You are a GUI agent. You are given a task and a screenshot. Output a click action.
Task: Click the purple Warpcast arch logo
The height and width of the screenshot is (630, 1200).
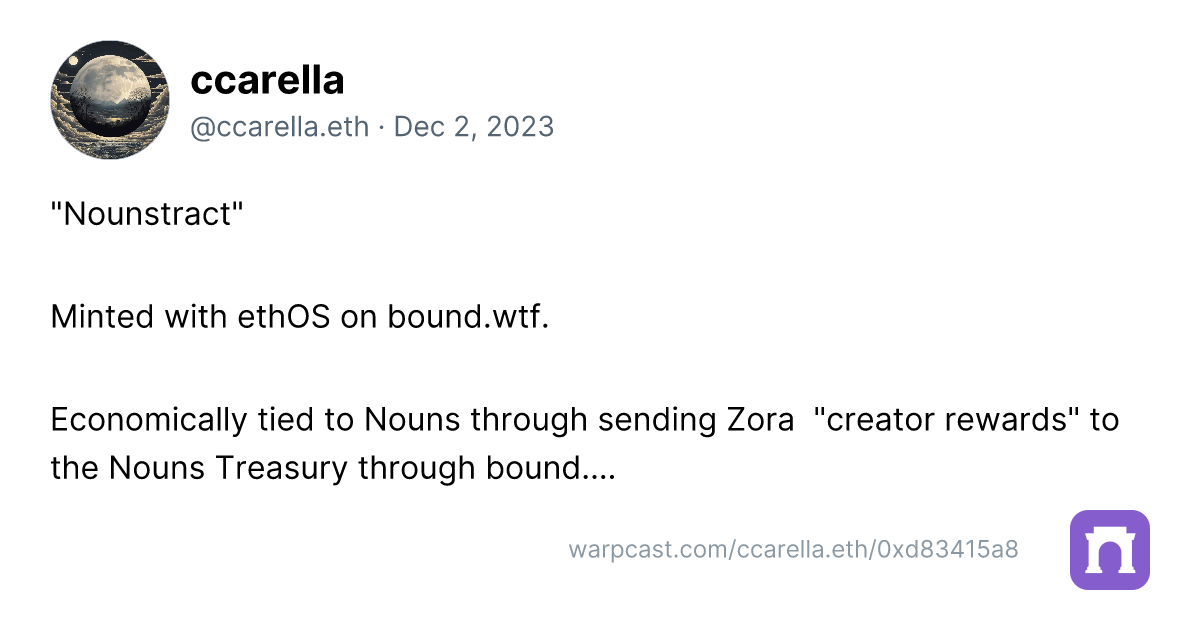[x=1109, y=550]
